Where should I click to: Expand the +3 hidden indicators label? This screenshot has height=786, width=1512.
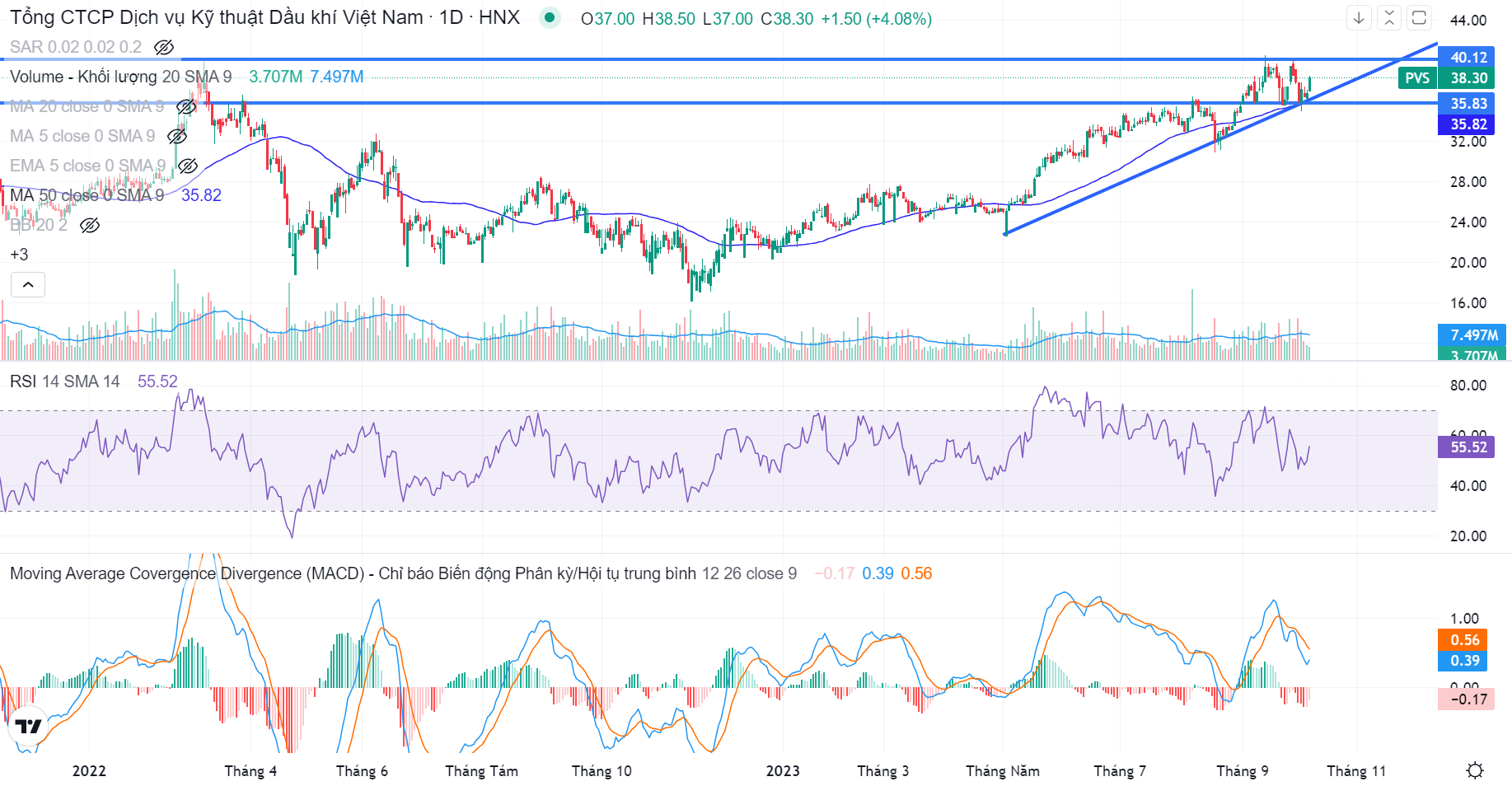click(x=19, y=255)
